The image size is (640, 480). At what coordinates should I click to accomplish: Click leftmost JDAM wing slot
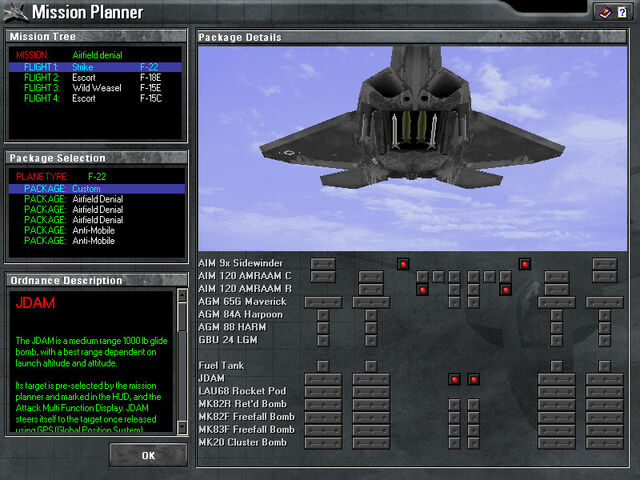323,379
